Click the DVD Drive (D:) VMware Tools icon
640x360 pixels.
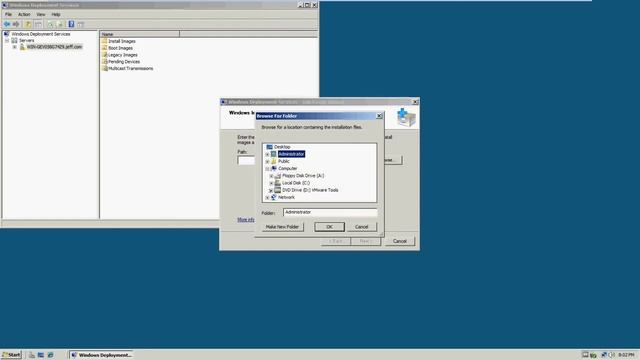pos(278,190)
